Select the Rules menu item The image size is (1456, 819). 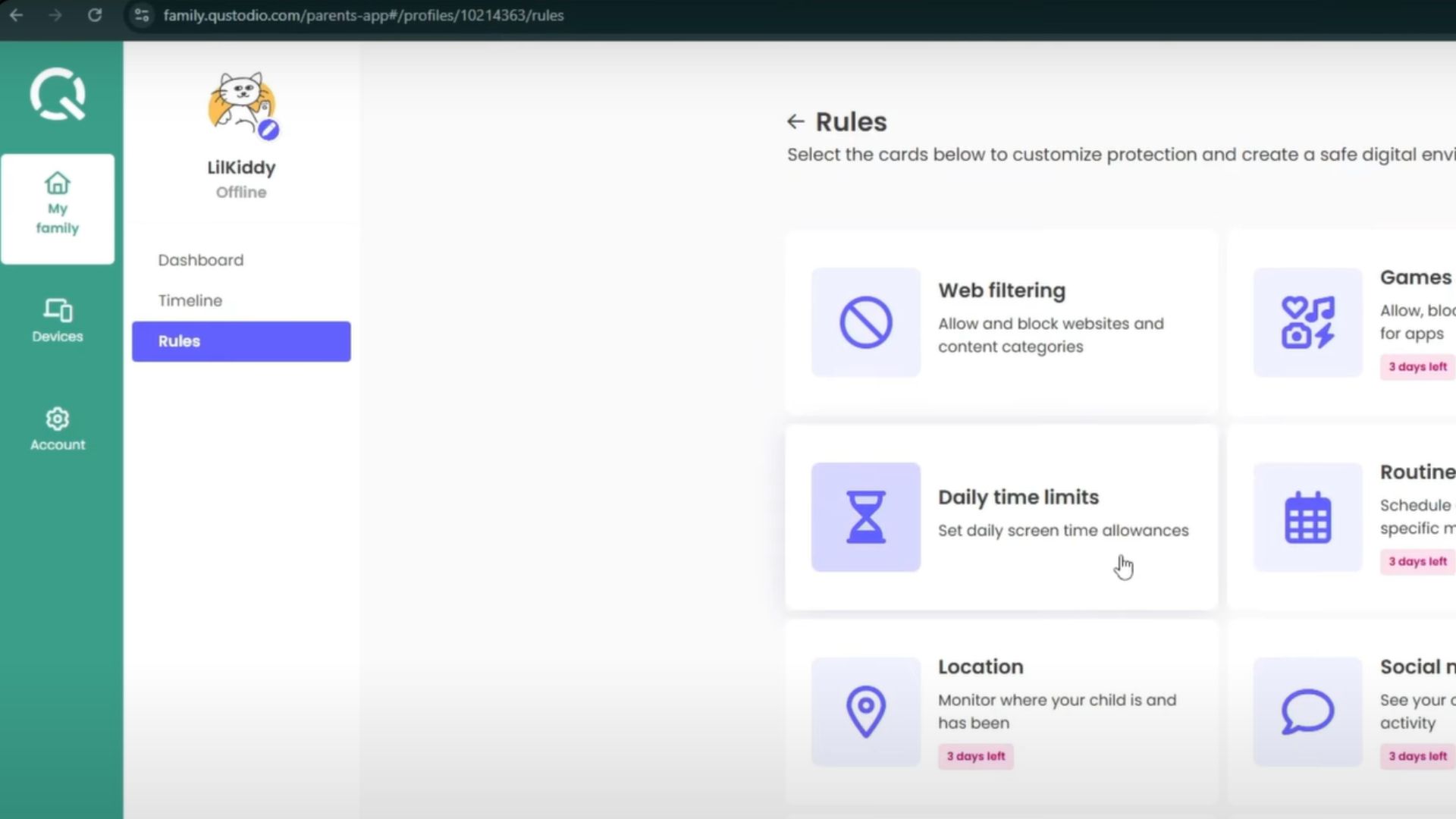point(241,341)
